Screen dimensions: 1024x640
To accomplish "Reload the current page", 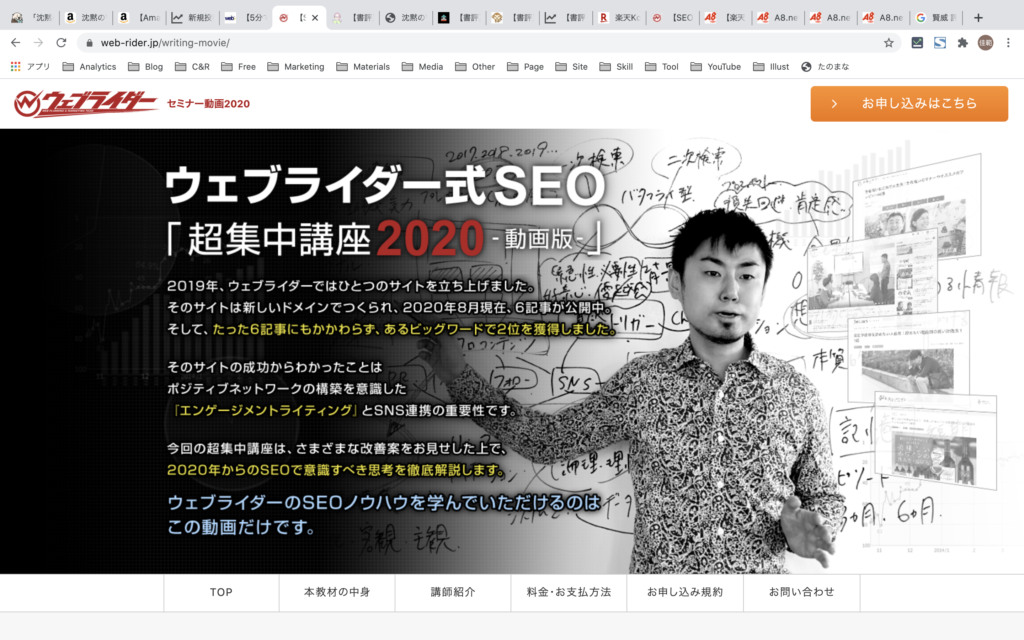I will pos(61,42).
